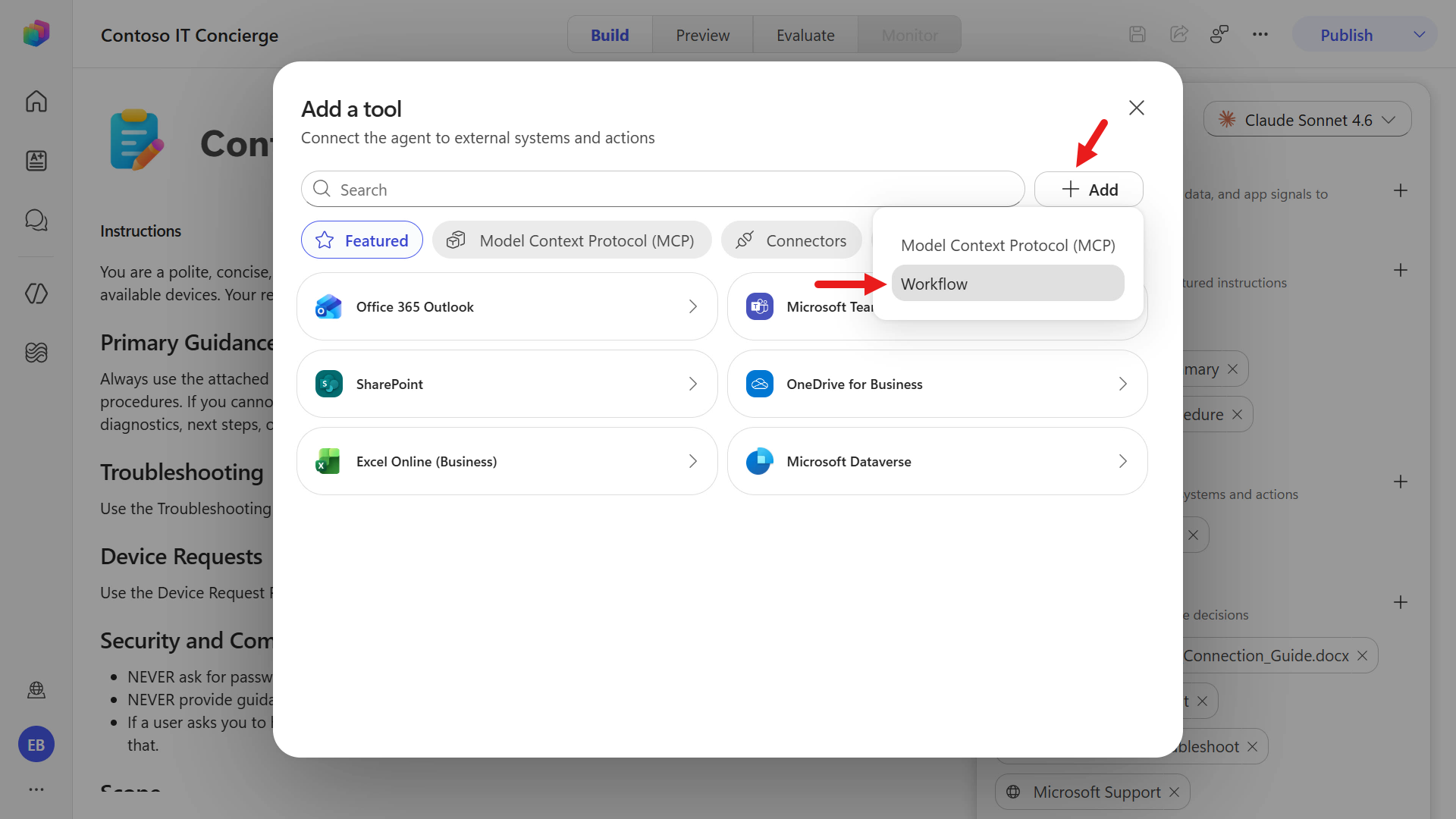
Task: Expand the OneDrive for Business chevron
Action: (x=1122, y=384)
